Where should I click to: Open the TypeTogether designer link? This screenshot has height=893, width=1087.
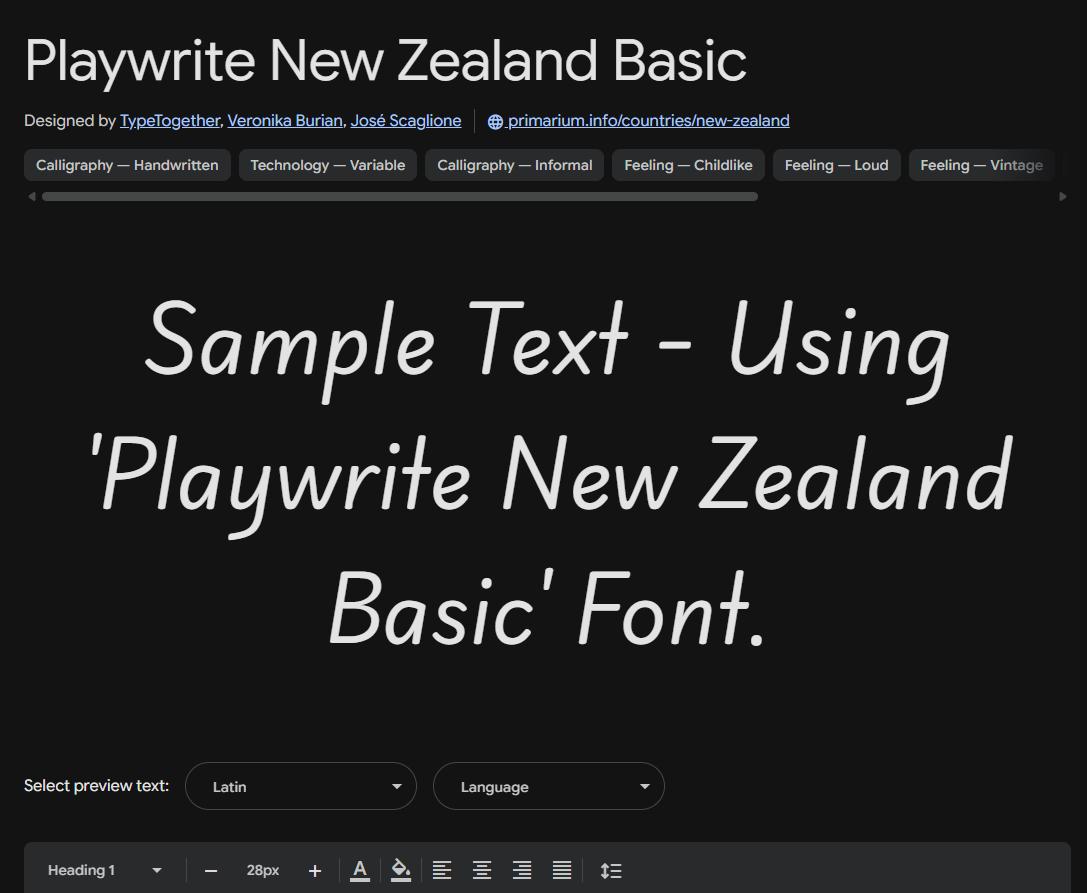pos(170,121)
